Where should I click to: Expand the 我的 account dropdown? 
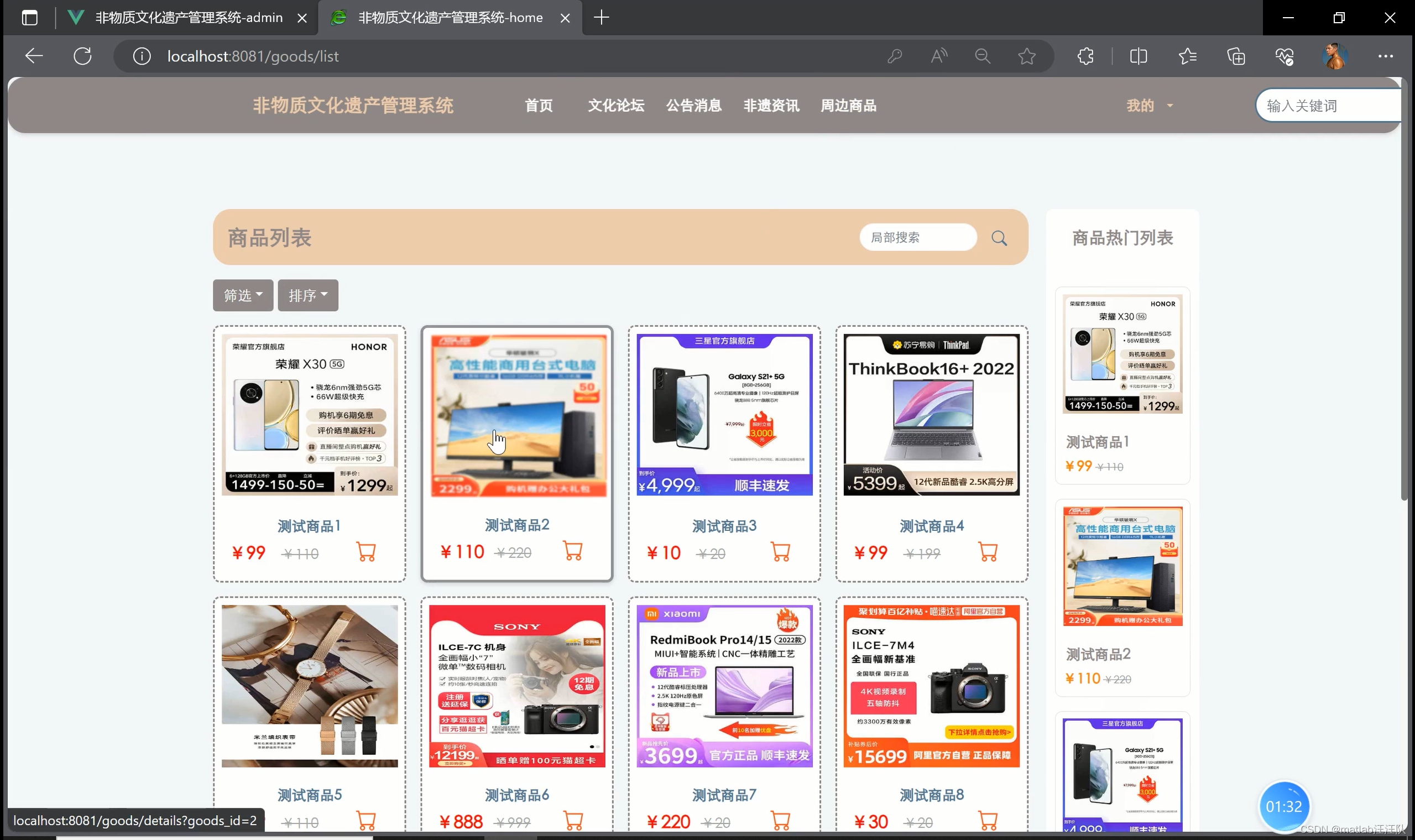(x=1150, y=106)
